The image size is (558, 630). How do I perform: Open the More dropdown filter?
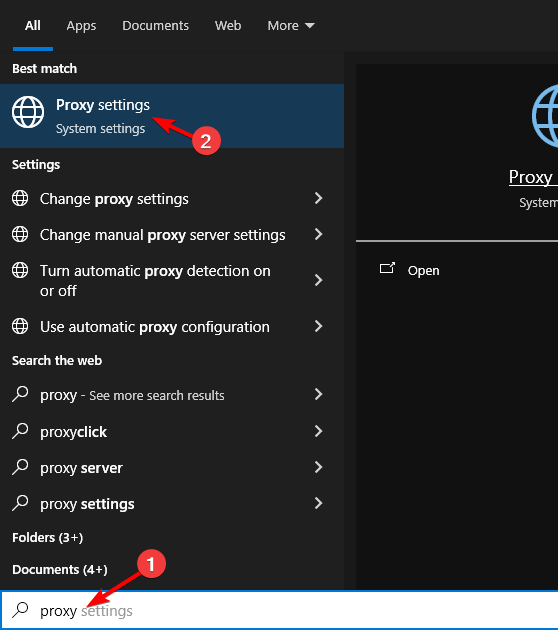click(291, 26)
